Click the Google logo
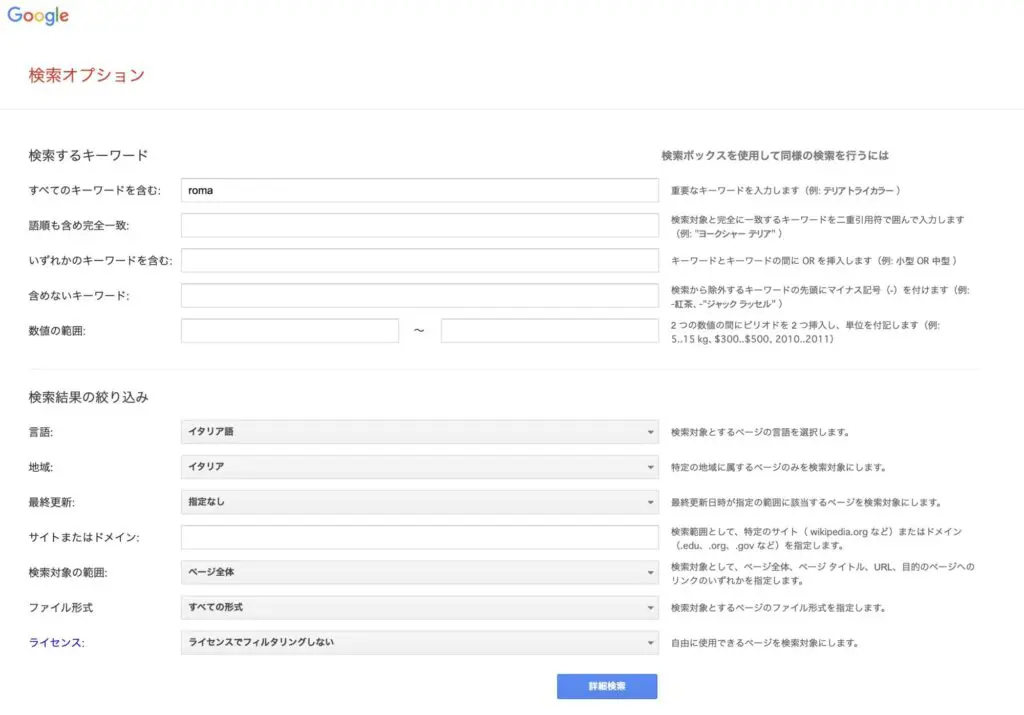This screenshot has width=1024, height=715. click(38, 16)
